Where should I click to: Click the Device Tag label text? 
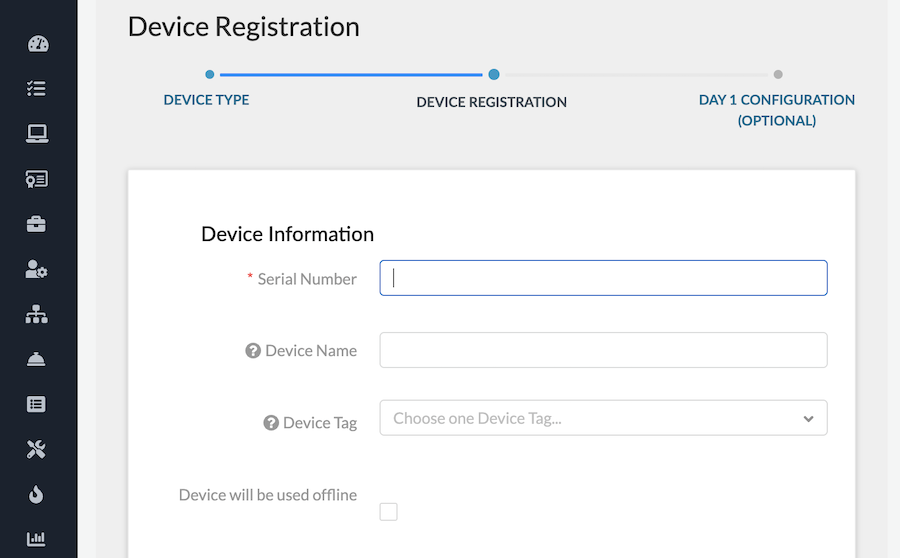pos(320,423)
